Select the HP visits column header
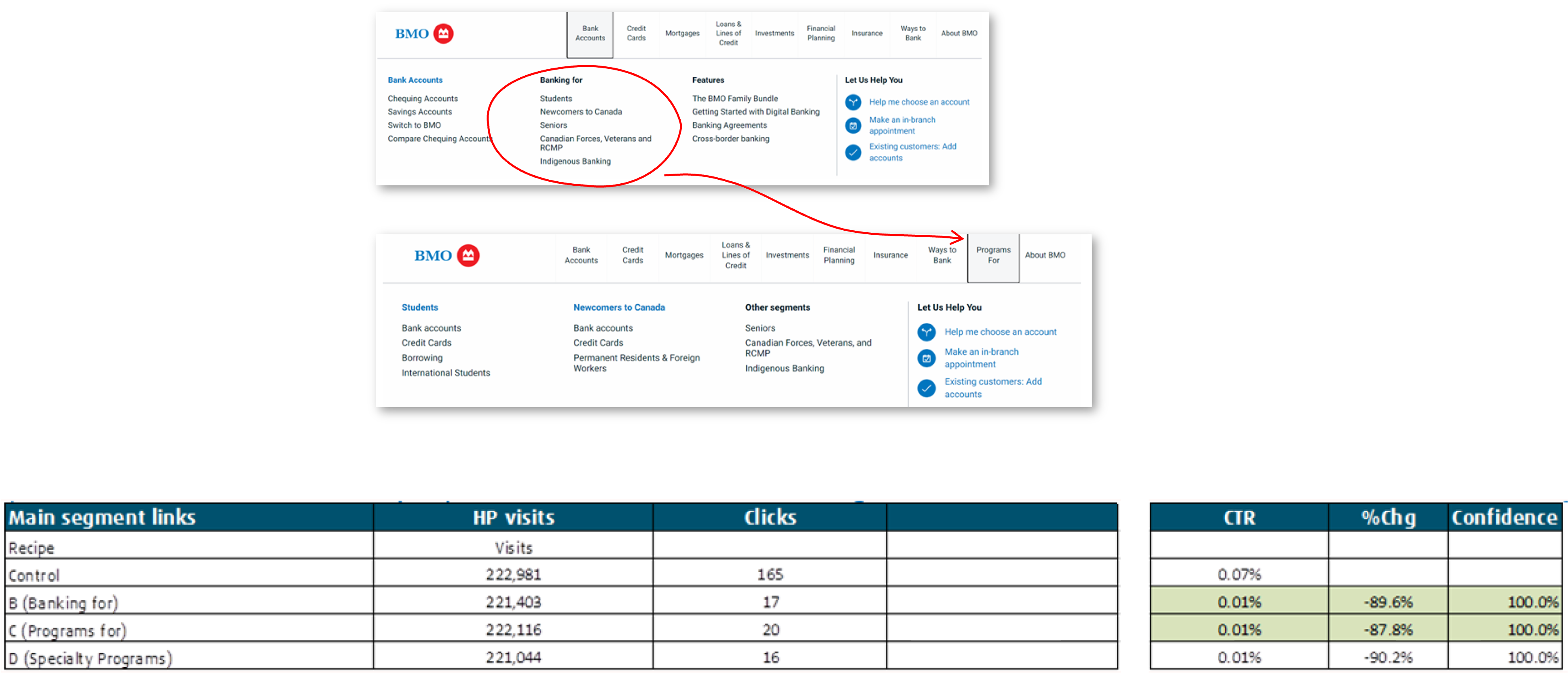Viewport: 1568px width, 673px height. [513, 517]
